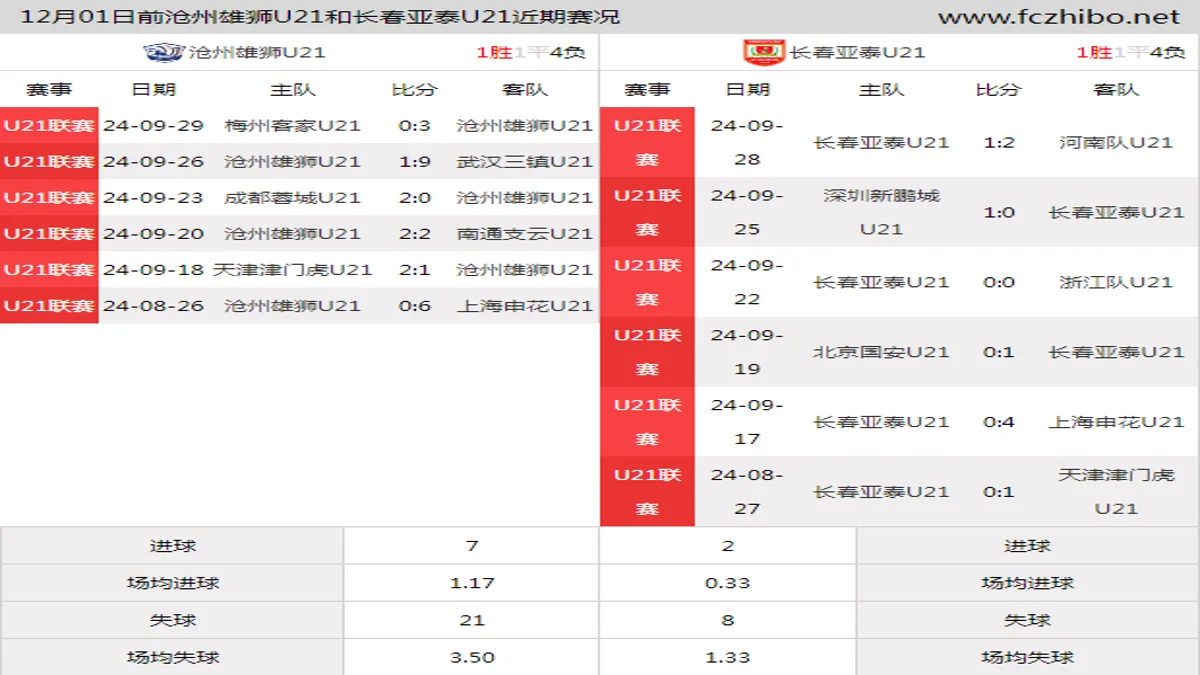Click the U21联赛 badge on the 24-09-23 row
The width and height of the screenshot is (1200, 675).
point(49,197)
